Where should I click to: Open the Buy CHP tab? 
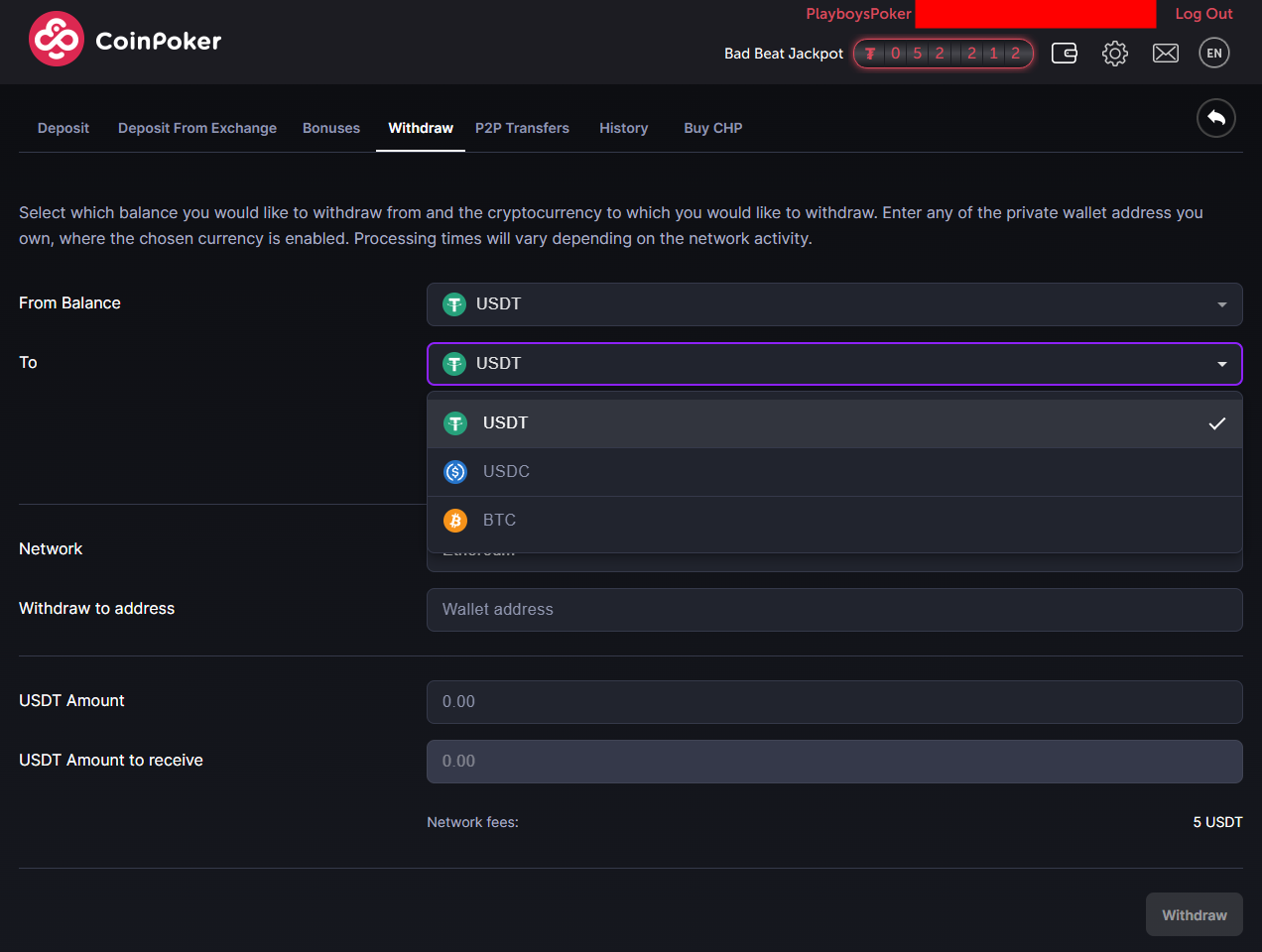[713, 128]
